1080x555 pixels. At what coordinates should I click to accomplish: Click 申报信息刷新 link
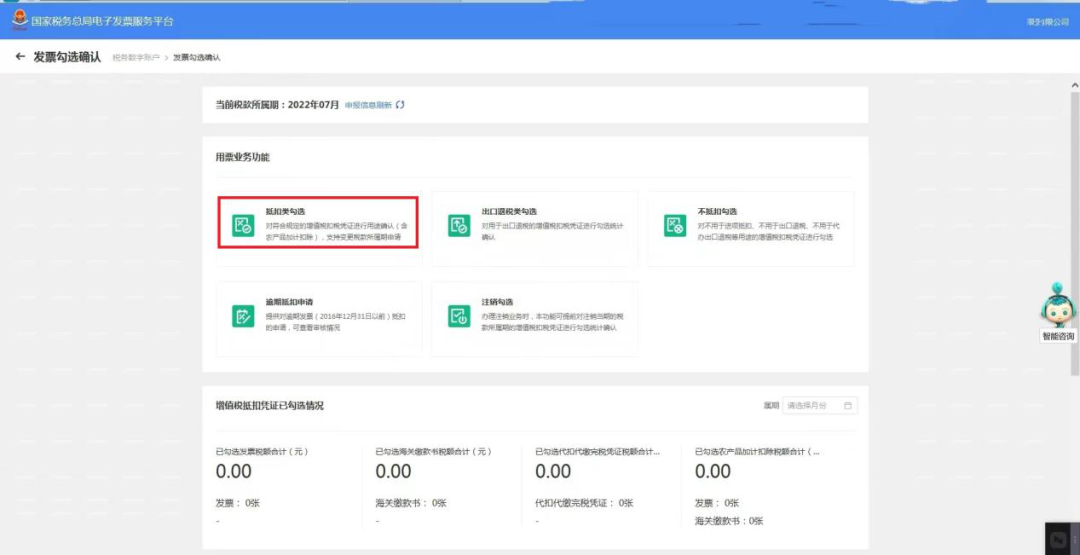click(x=368, y=105)
